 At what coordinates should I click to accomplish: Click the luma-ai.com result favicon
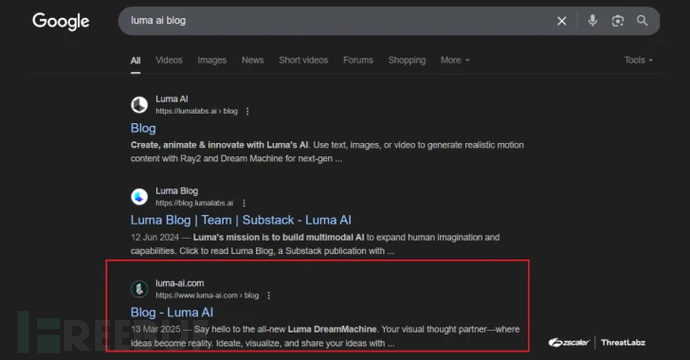(x=139, y=289)
